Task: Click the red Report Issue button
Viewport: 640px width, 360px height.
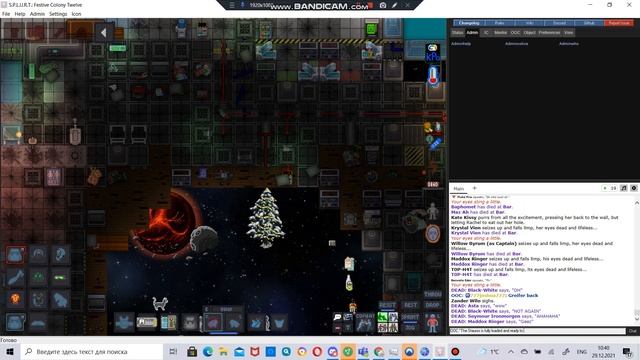Action: coord(619,23)
